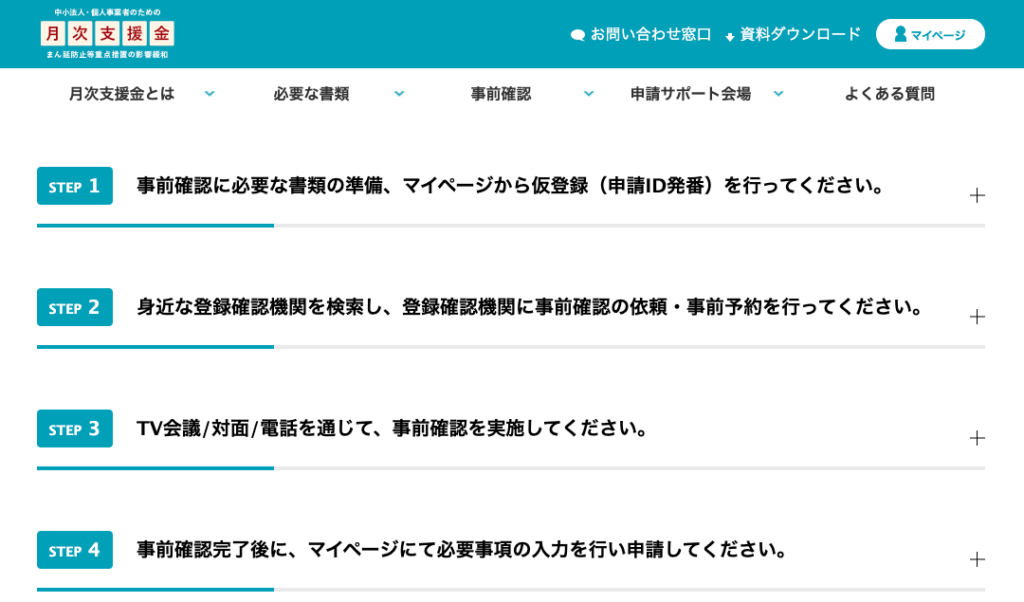Click the 月次支援金 site logo
Image resolution: width=1024 pixels, height=602 pixels.
[107, 33]
